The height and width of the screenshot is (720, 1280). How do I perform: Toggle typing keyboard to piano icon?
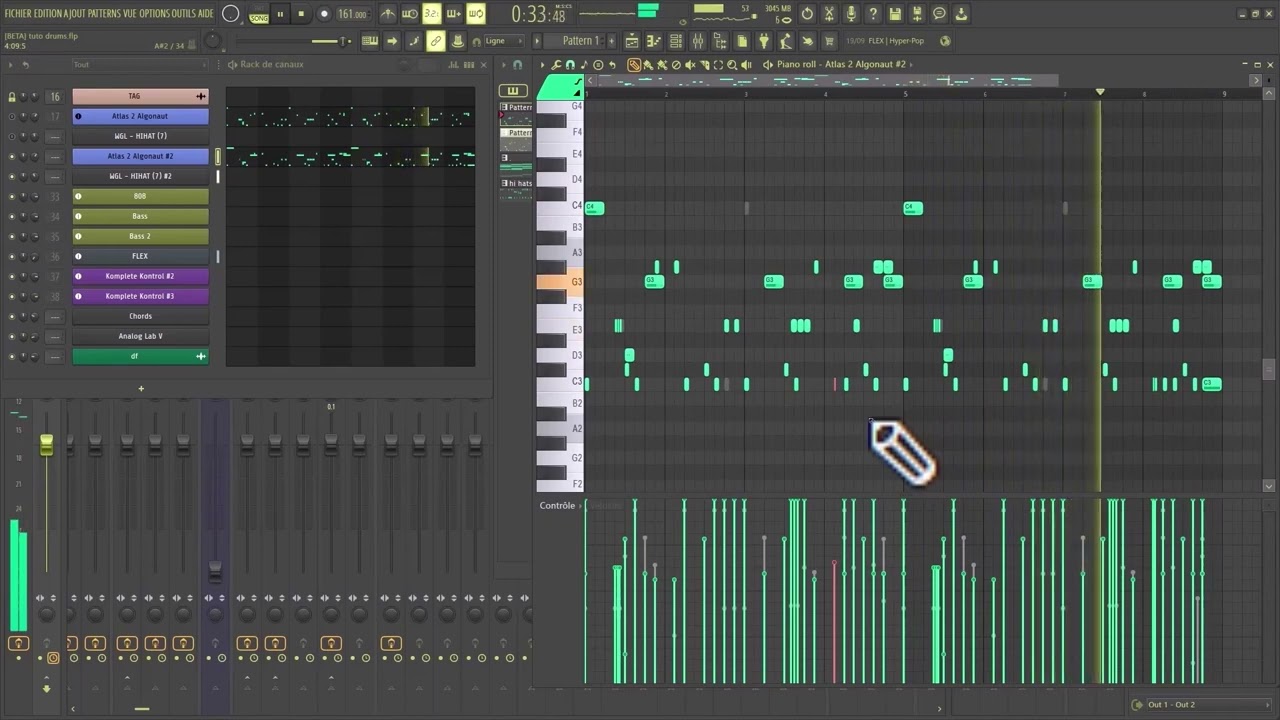(x=370, y=41)
